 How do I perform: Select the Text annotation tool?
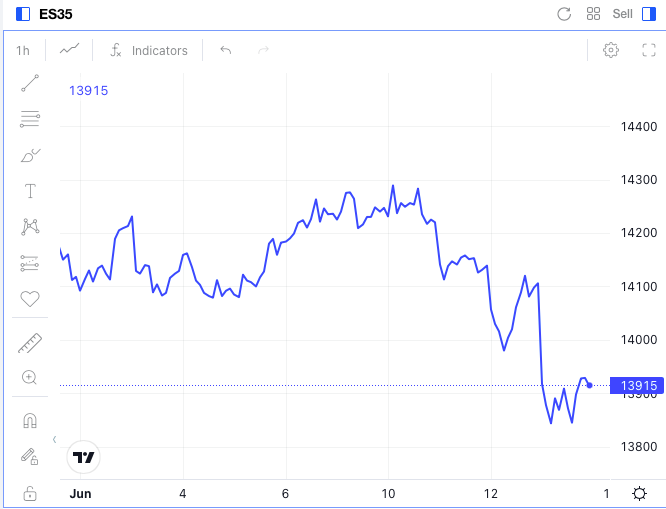tap(30, 191)
